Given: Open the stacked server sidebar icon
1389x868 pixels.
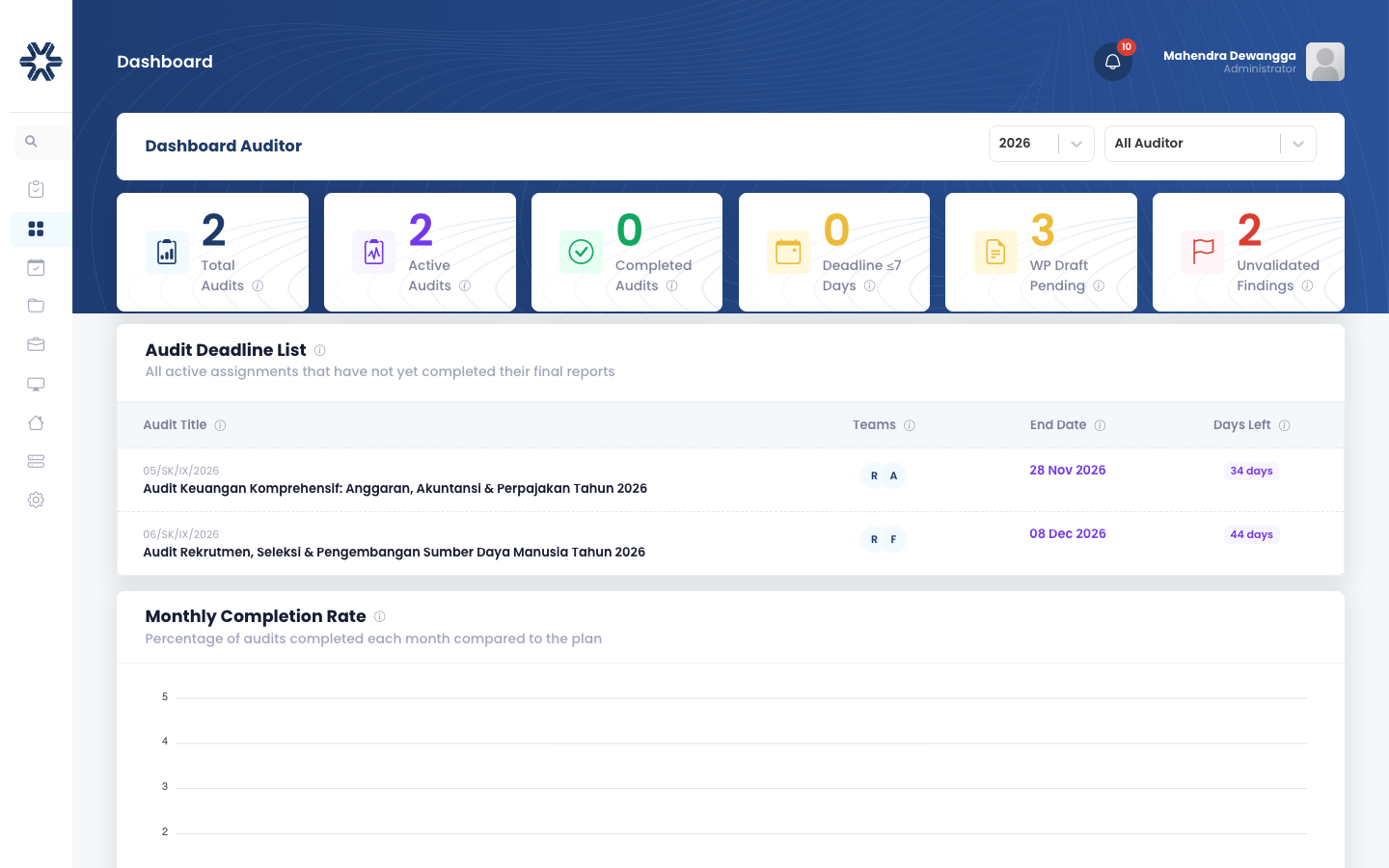Looking at the screenshot, I should pyautogui.click(x=36, y=461).
